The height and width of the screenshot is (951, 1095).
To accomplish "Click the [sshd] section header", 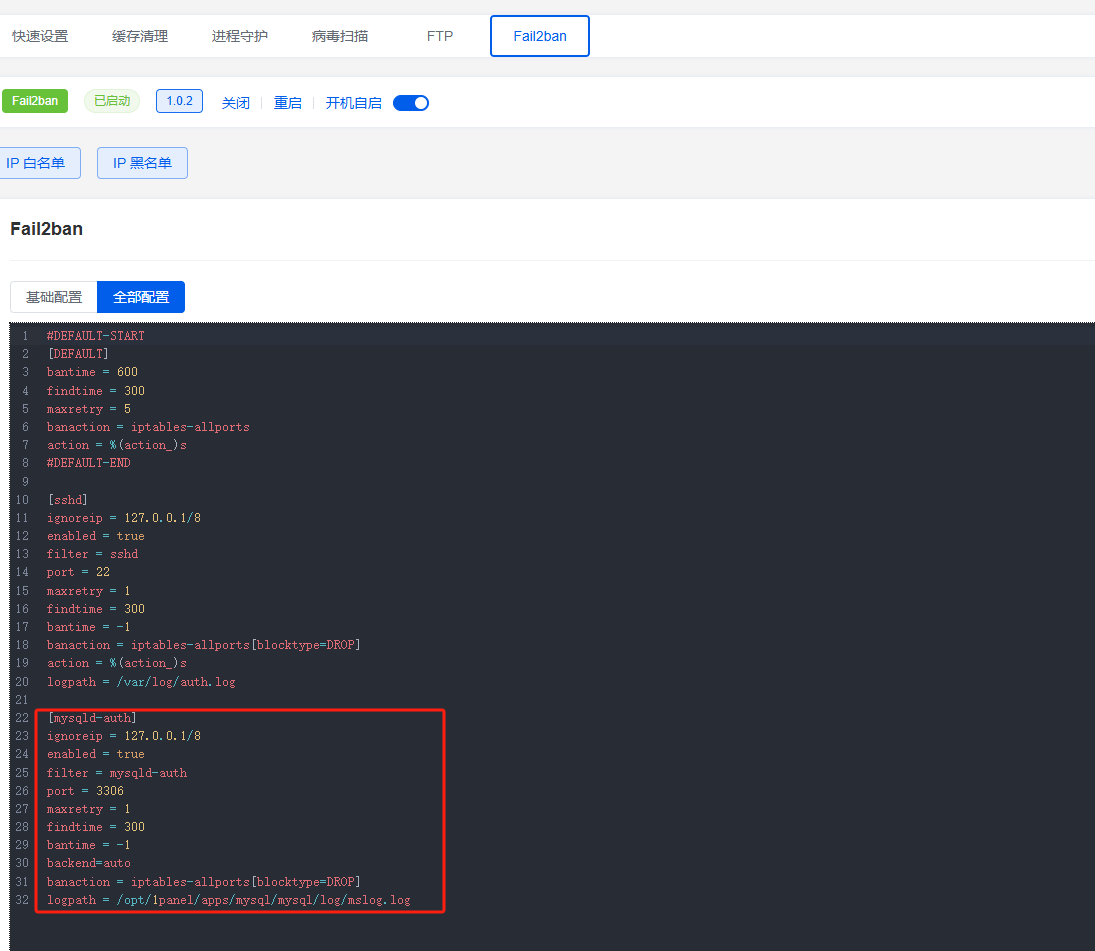I will (x=68, y=500).
